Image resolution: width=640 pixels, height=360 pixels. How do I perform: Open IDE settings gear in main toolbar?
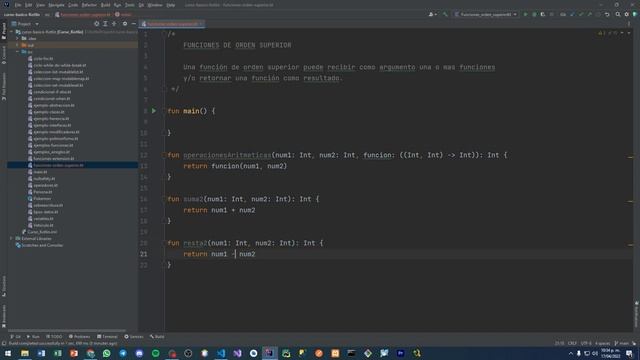click(x=627, y=14)
